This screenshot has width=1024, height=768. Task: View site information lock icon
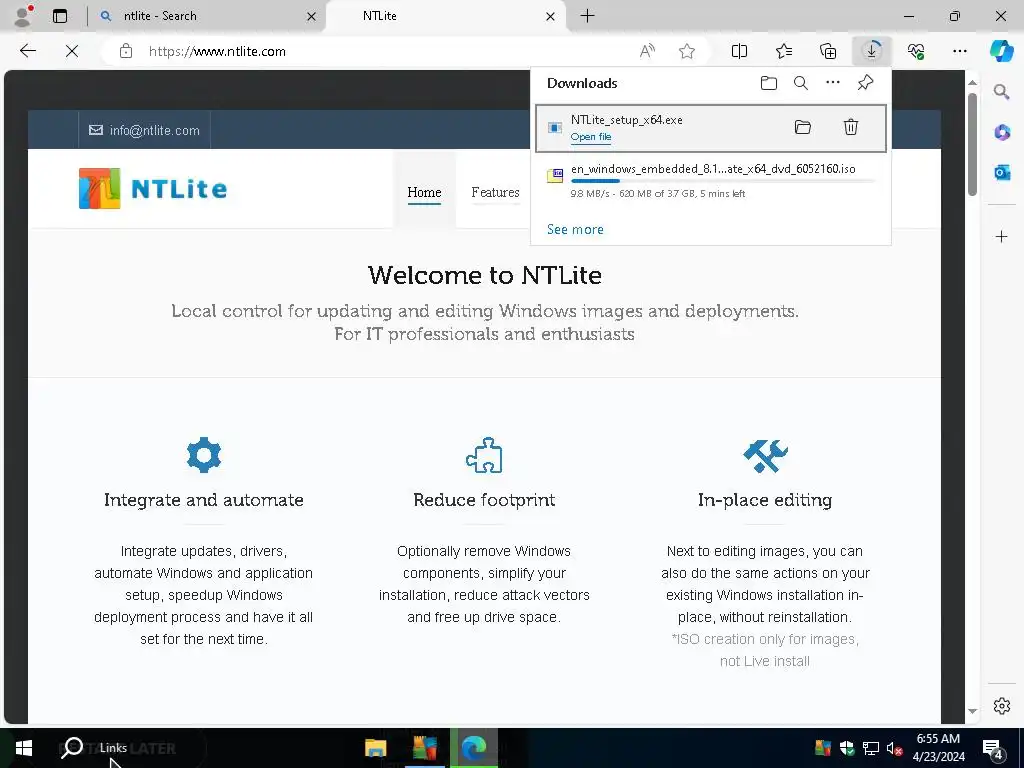click(126, 52)
